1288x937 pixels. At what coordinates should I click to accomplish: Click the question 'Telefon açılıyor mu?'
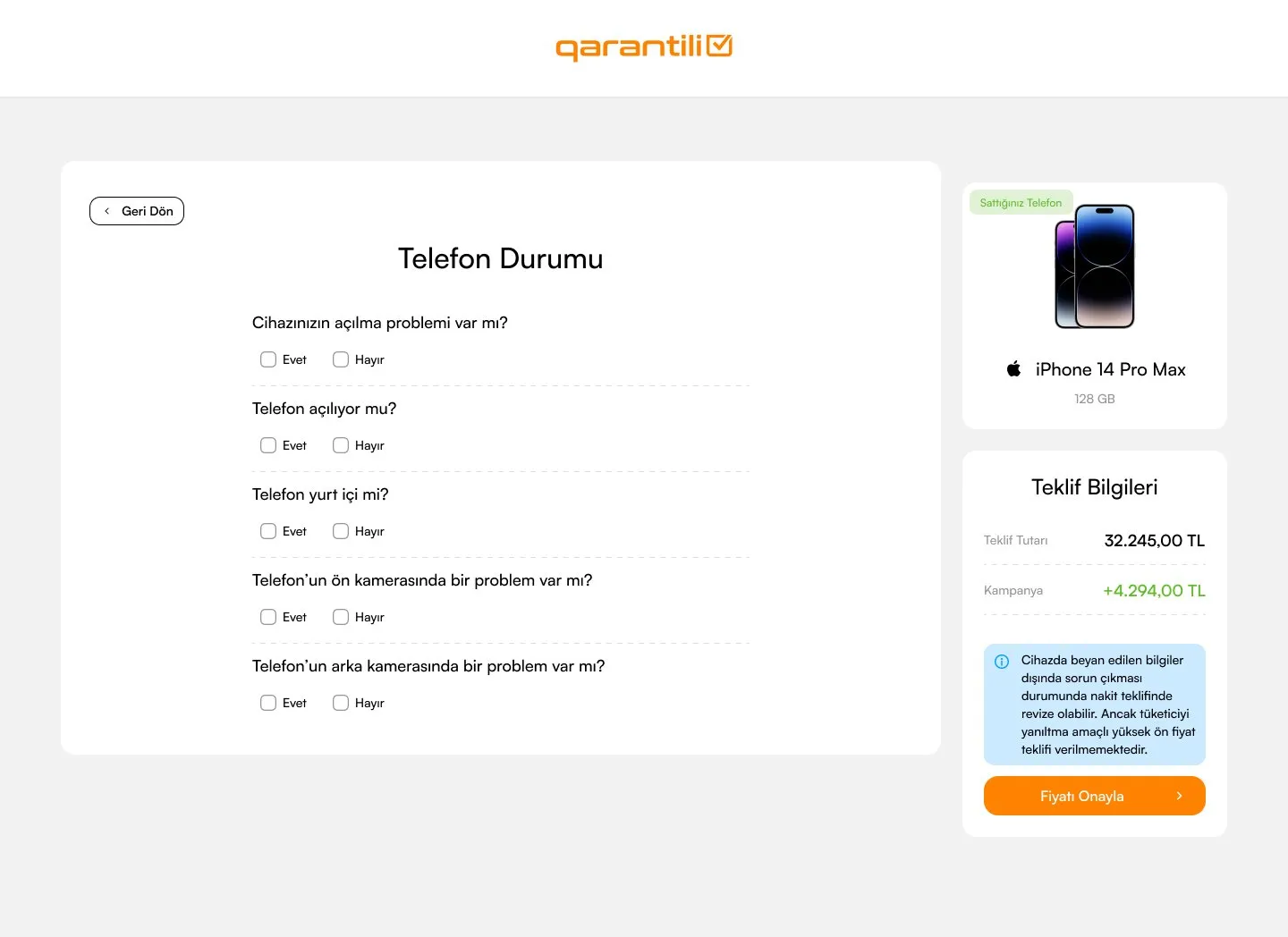(x=324, y=409)
